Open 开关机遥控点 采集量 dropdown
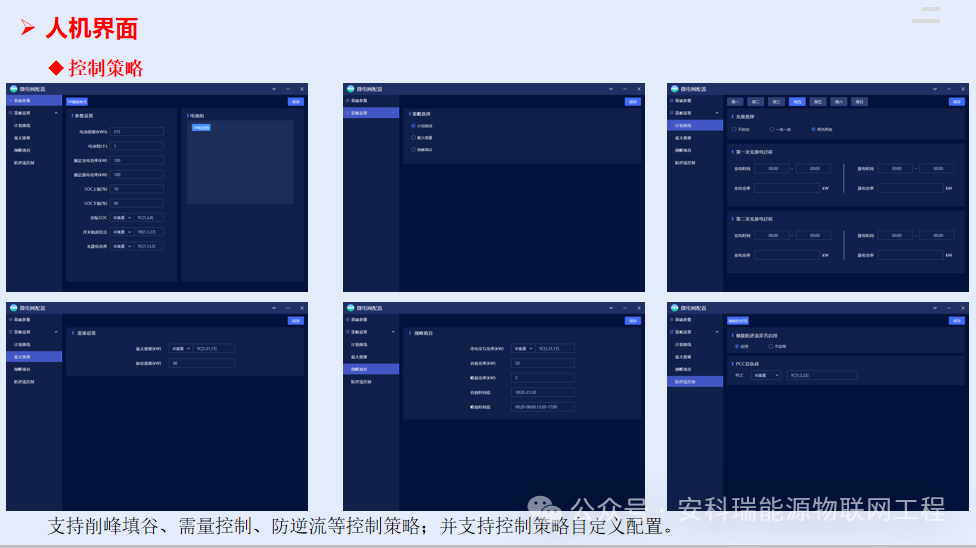Image resolution: width=976 pixels, height=548 pixels. point(121,232)
